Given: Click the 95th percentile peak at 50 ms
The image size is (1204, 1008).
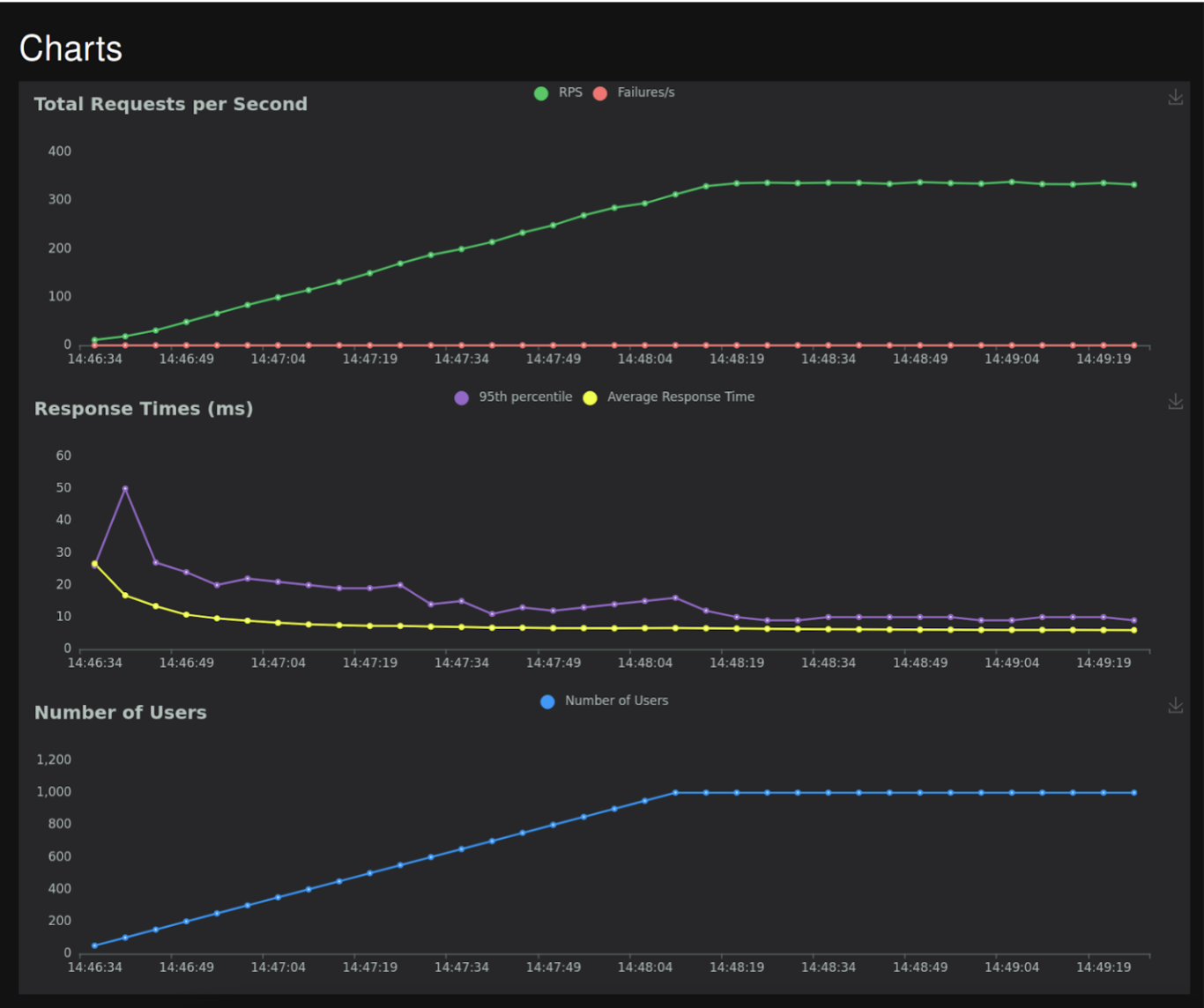Looking at the screenshot, I should (125, 488).
